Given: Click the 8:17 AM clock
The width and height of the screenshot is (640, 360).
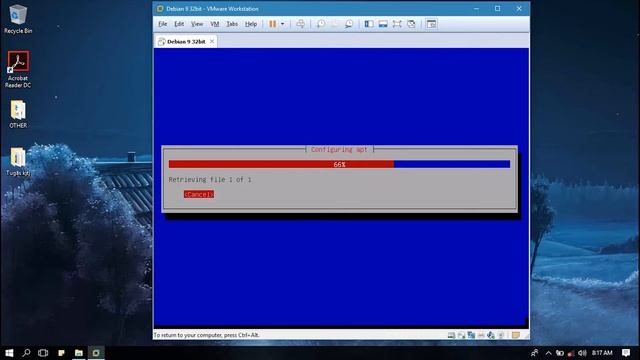Looking at the screenshot, I should pyautogui.click(x=602, y=353).
